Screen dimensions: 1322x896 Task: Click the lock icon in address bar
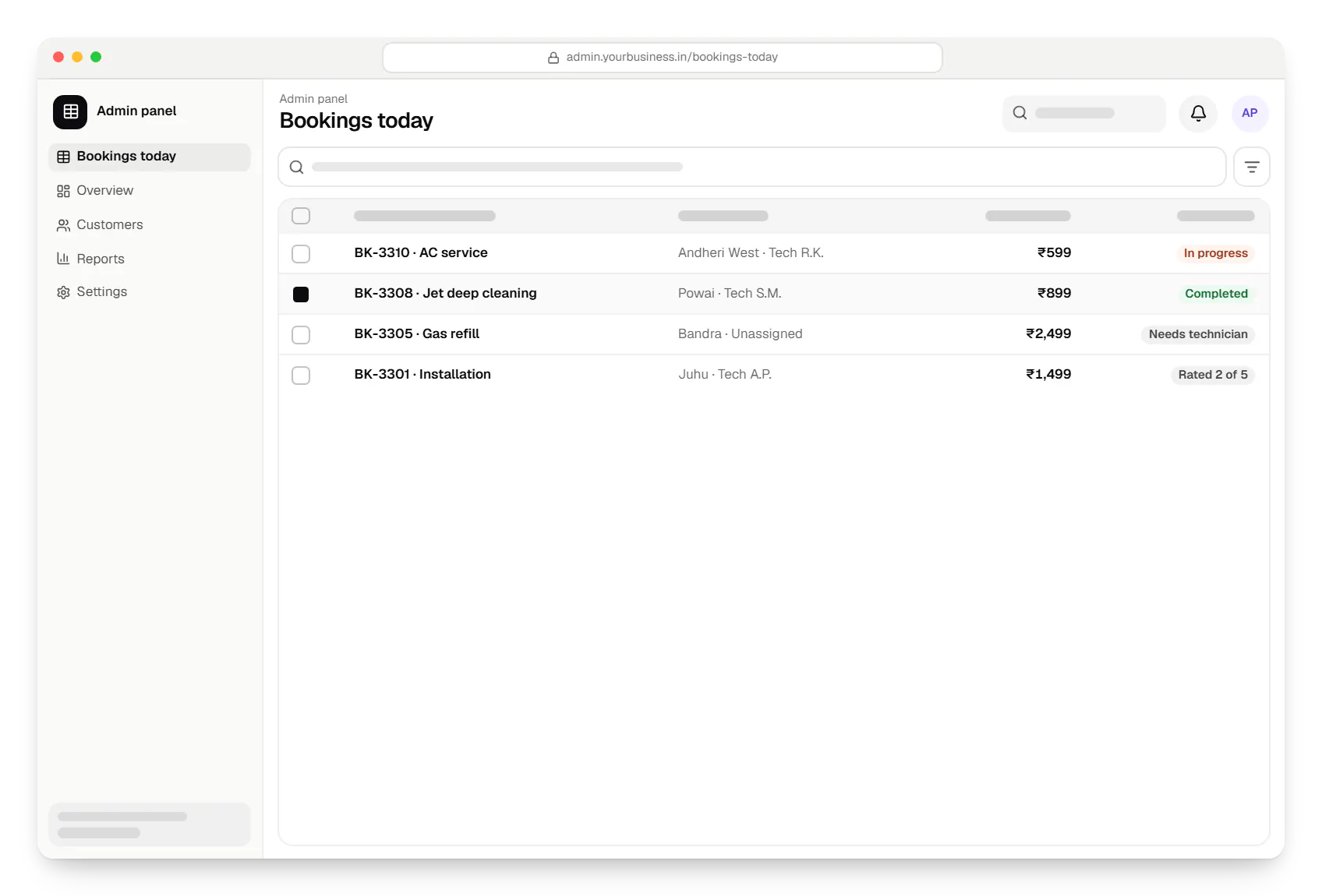click(x=553, y=58)
